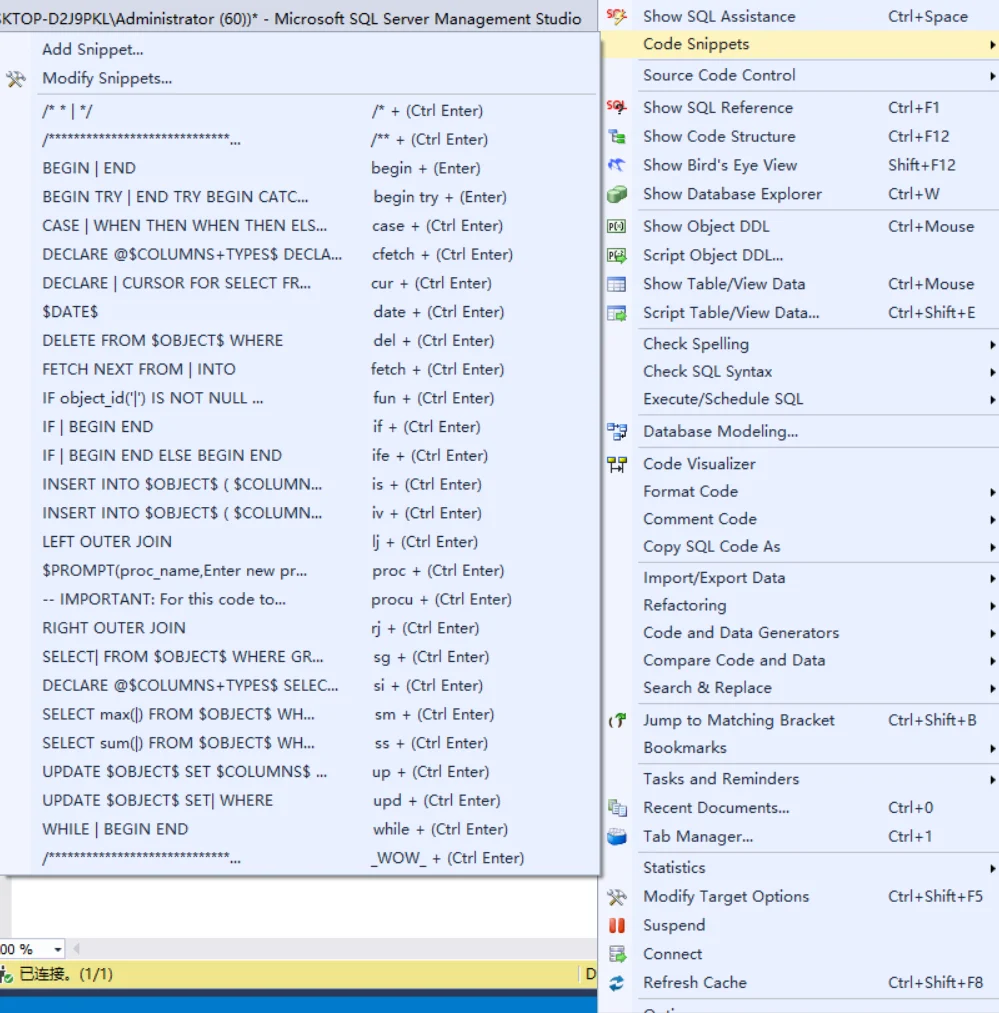Click the Refresh Cache icon
The width and height of the screenshot is (999, 1013).
pyautogui.click(x=616, y=983)
